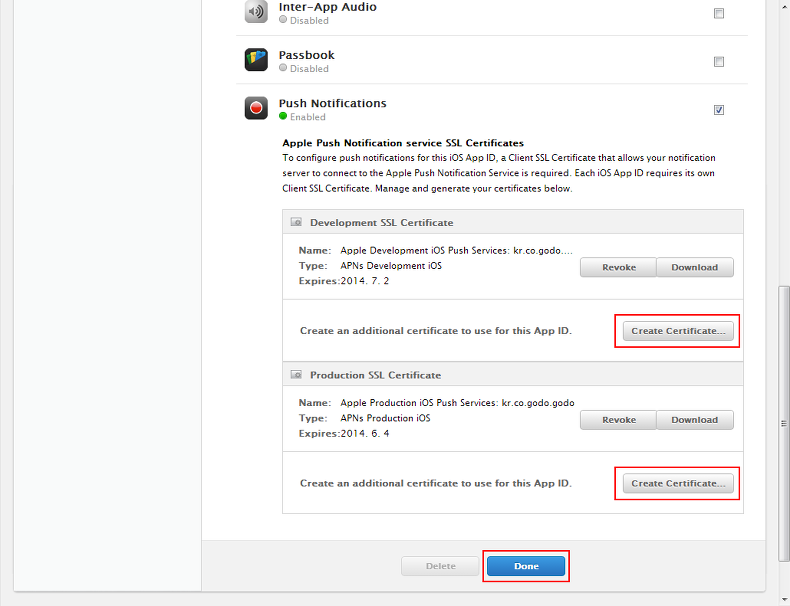Screen dimensions: 790x606
Task: Click the Production SSL Certificate header icon
Action: point(296,375)
